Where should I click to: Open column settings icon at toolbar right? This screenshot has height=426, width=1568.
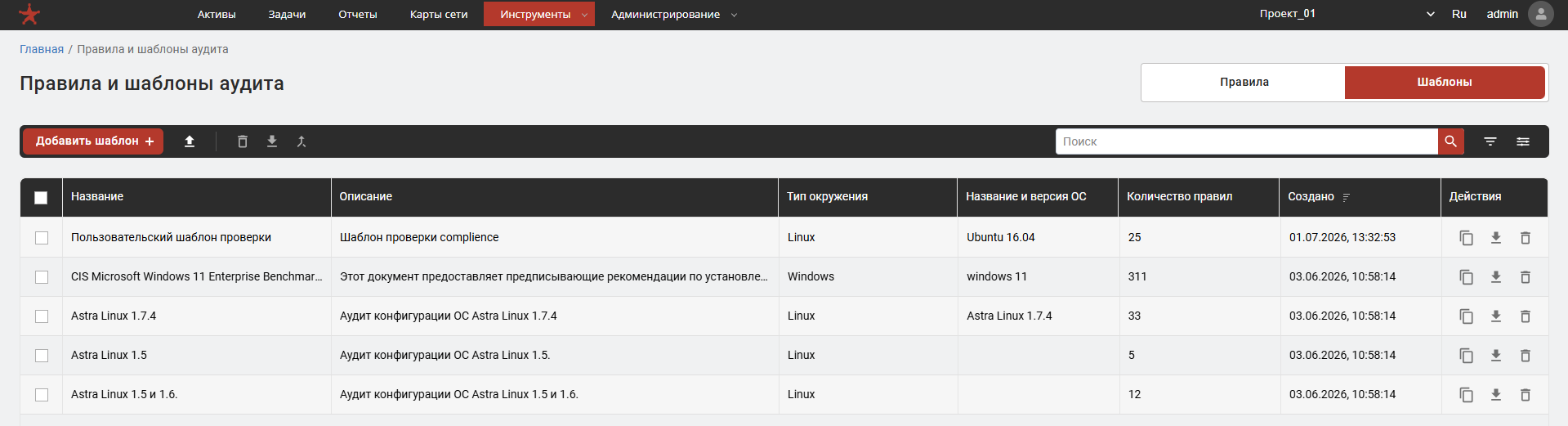1523,141
